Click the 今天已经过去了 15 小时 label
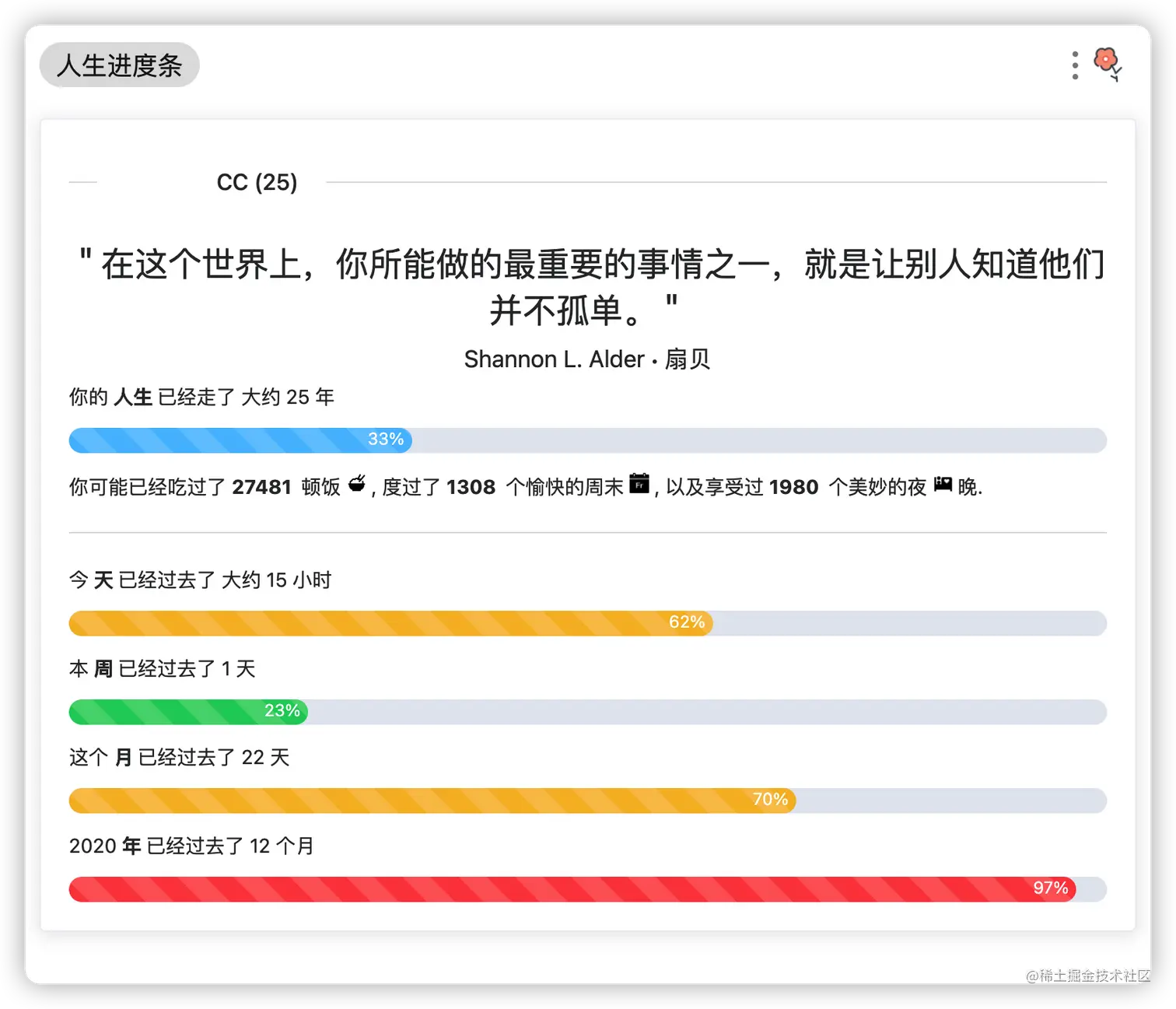 click(x=201, y=580)
